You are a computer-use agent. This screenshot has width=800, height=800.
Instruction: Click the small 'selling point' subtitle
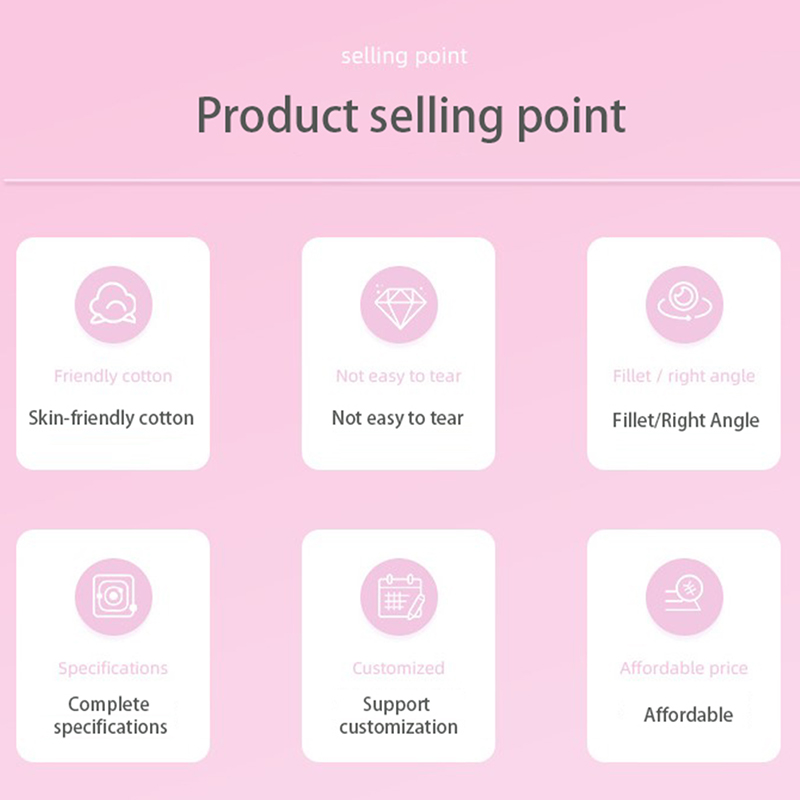click(x=404, y=55)
